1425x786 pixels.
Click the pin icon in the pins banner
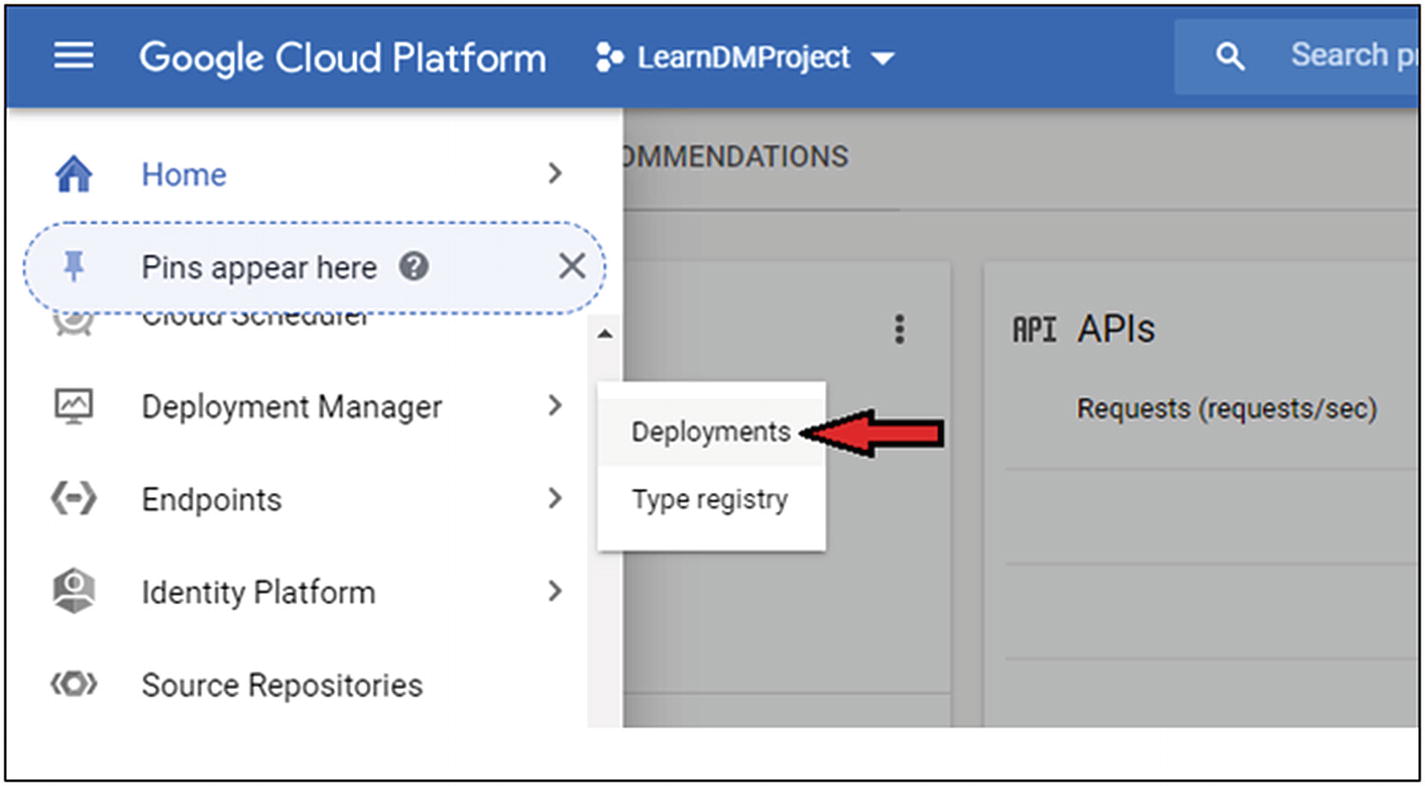click(73, 267)
